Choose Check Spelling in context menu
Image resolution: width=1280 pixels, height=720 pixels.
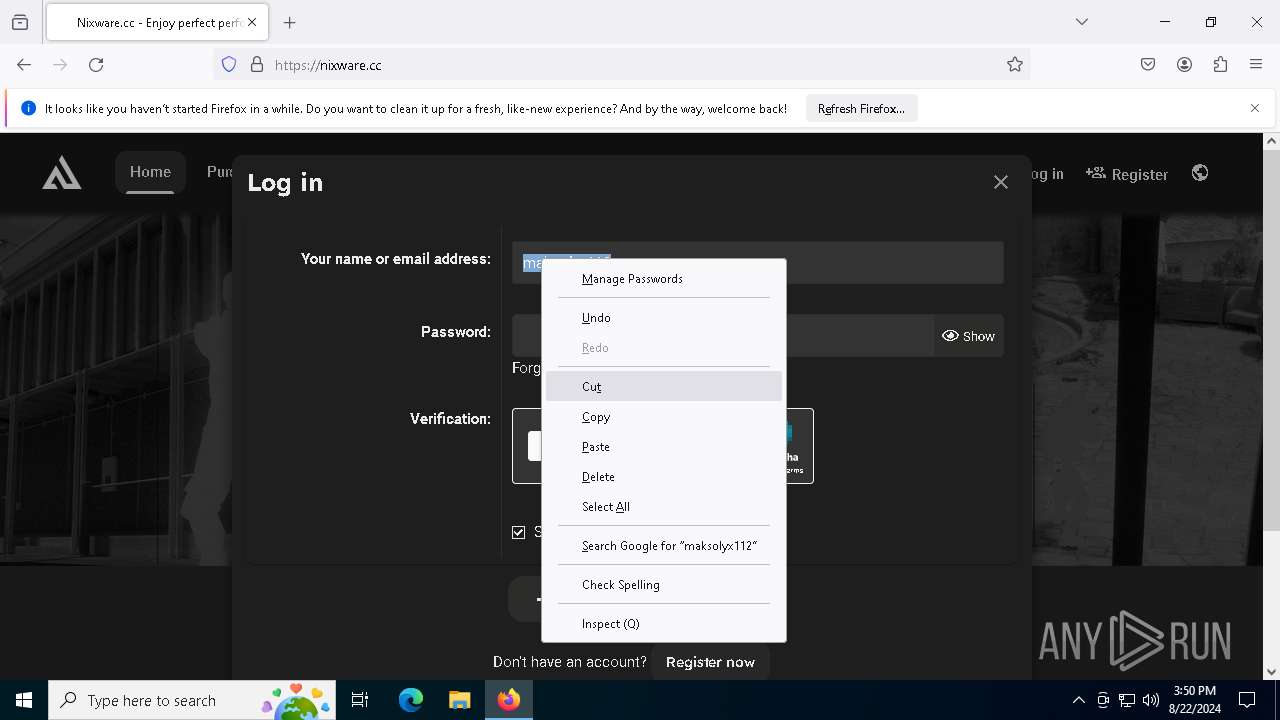(x=664, y=585)
